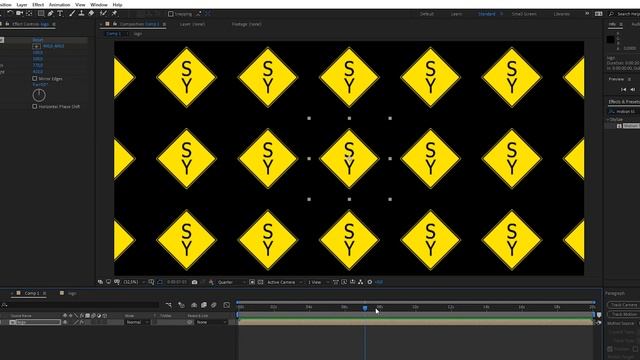This screenshot has width=640, height=360.
Task: Click the logo layer bar in timeline
Action: 415,322
